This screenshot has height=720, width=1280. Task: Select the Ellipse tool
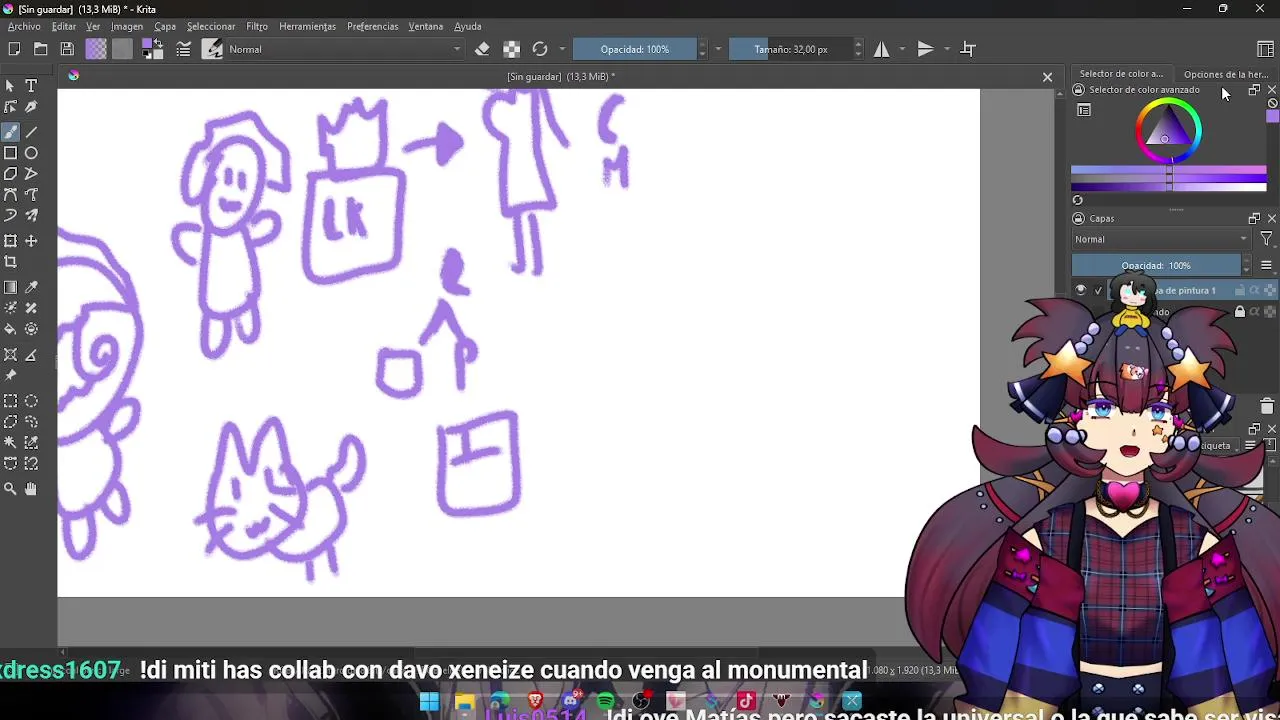[31, 153]
